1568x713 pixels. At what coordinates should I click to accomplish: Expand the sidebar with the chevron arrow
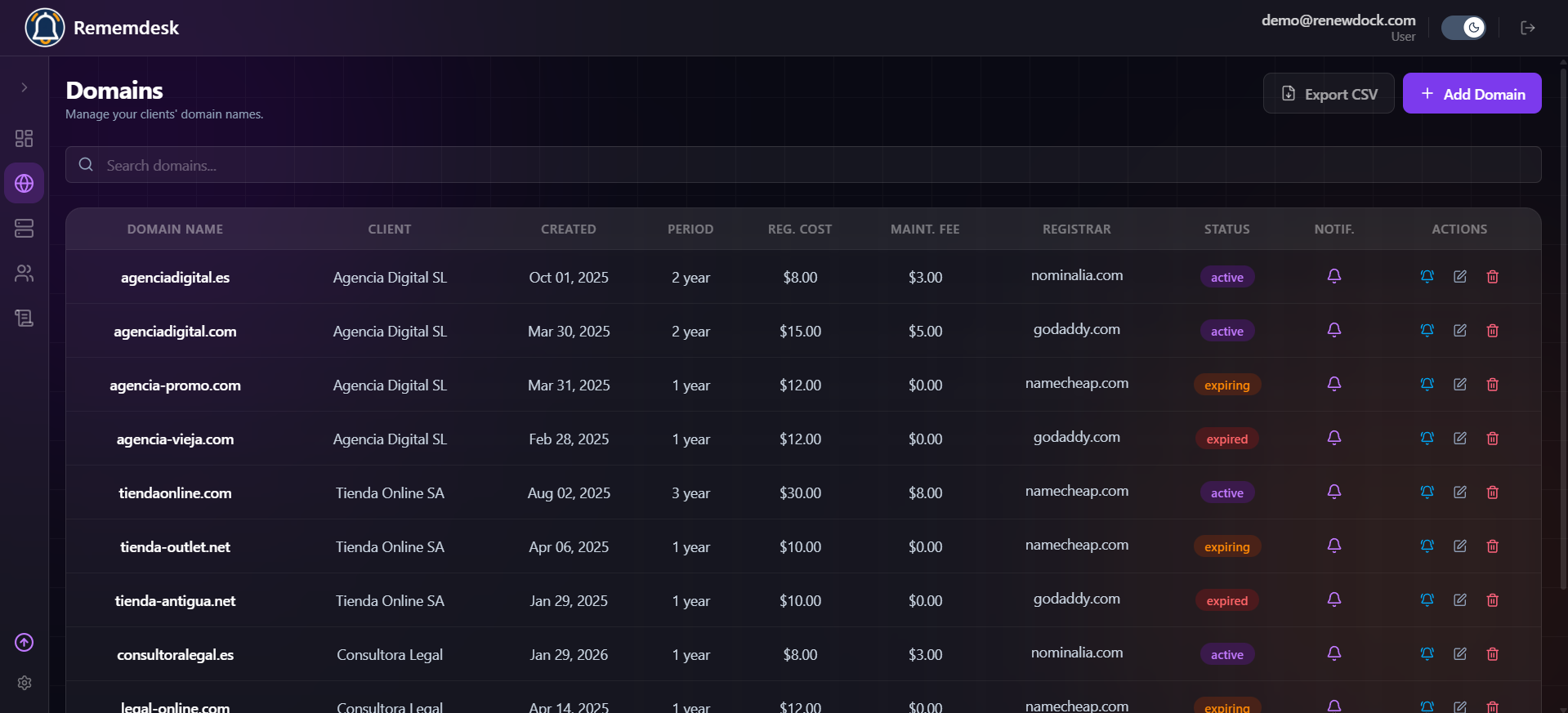coord(25,87)
